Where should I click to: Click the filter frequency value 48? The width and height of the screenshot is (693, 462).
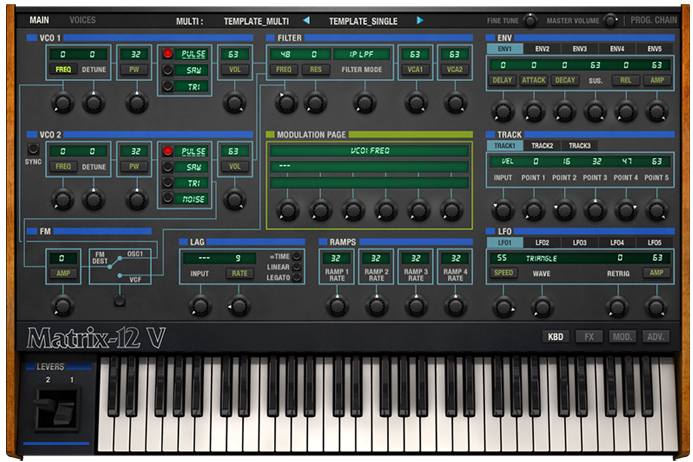286,54
